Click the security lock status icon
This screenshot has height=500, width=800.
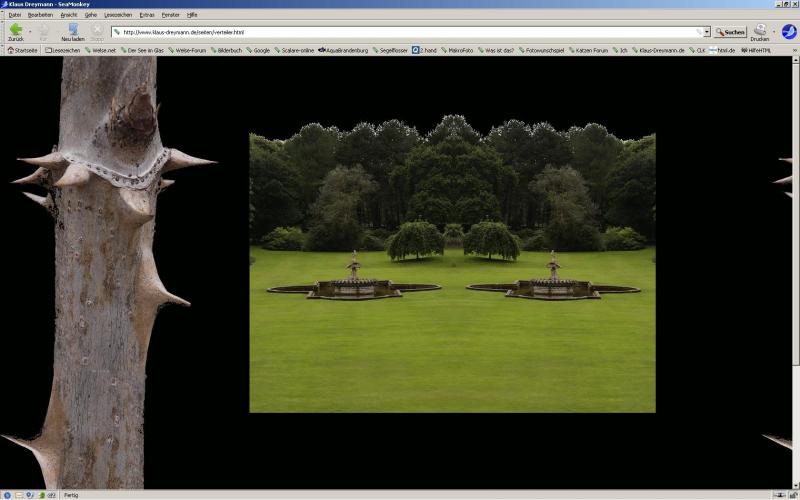pos(791,495)
